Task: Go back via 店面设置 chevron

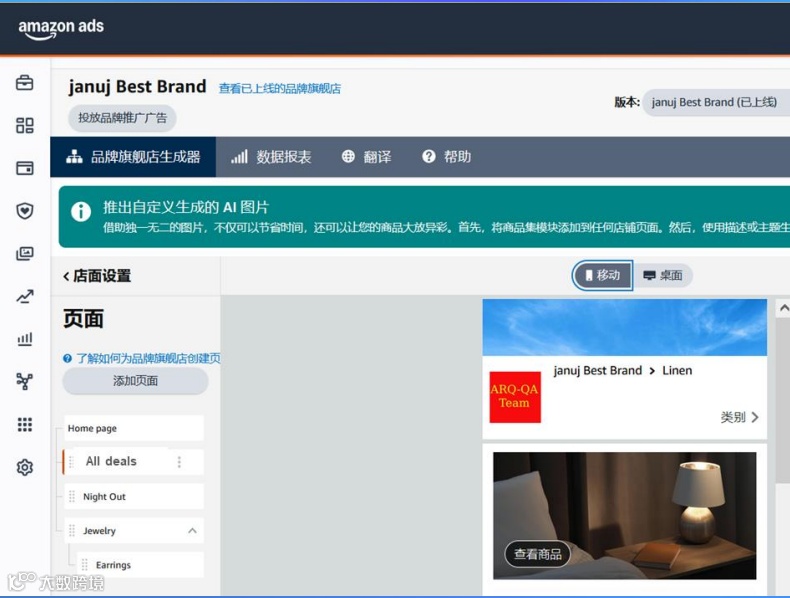Action: (66, 276)
